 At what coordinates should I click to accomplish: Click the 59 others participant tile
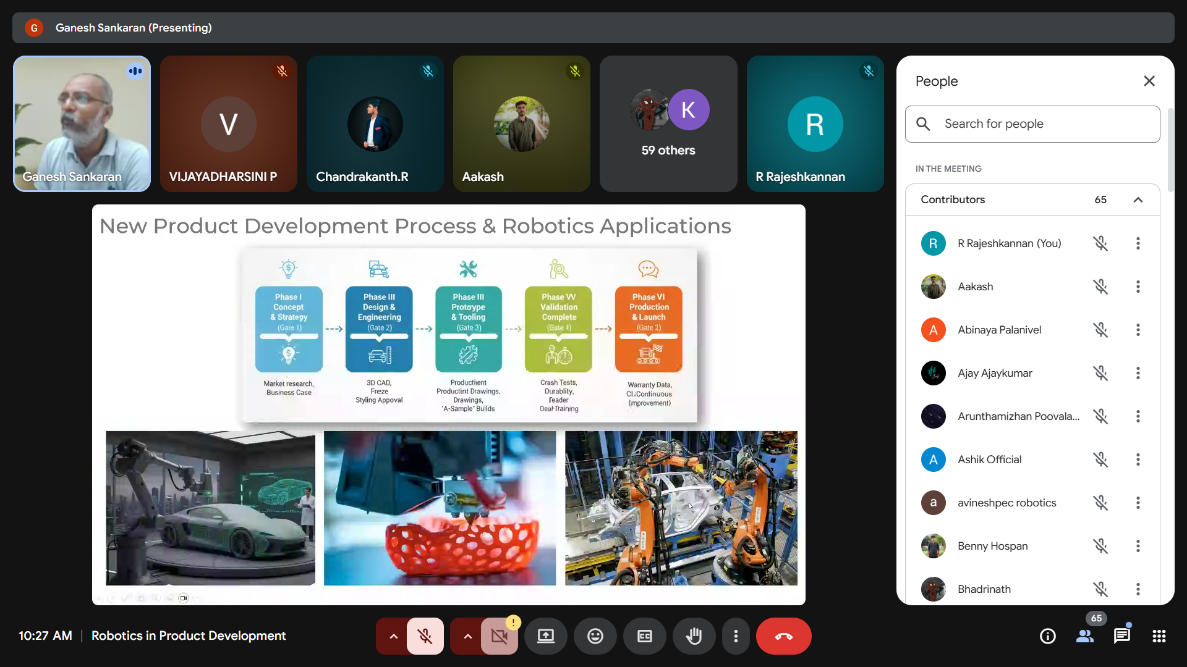click(668, 124)
